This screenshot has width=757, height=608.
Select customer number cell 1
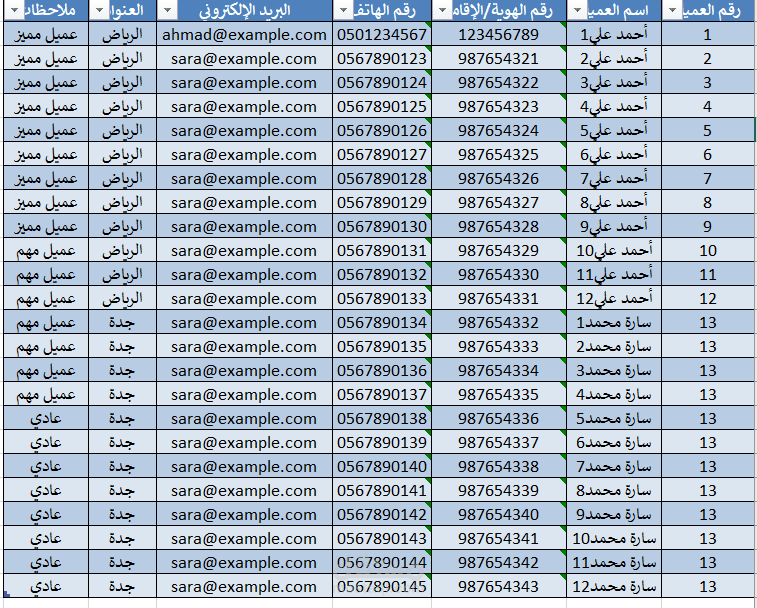tap(707, 35)
